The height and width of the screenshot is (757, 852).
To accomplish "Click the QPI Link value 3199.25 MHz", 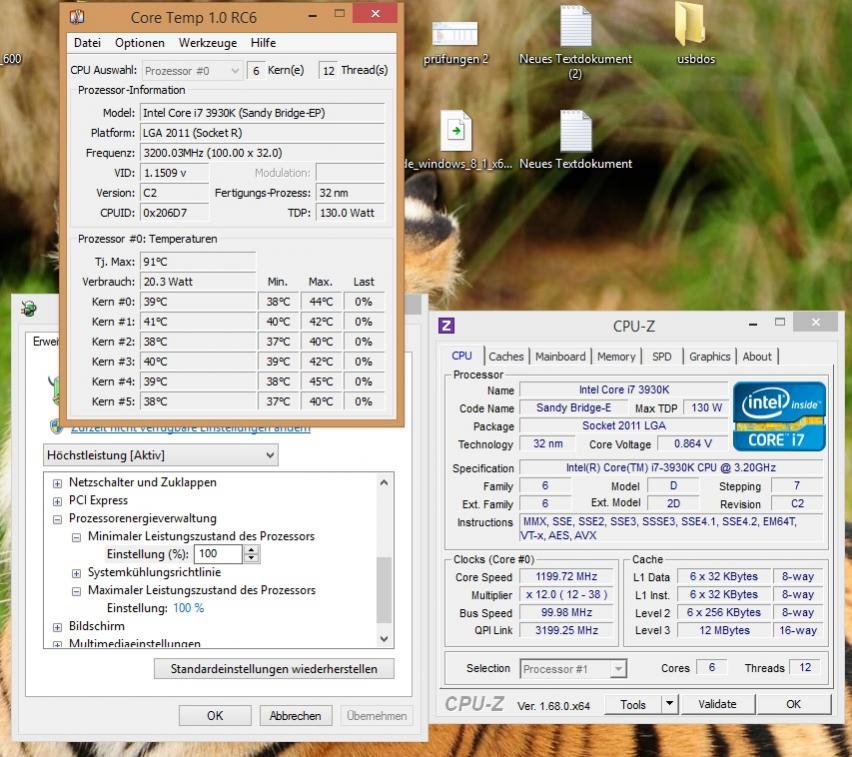I will pos(567,630).
